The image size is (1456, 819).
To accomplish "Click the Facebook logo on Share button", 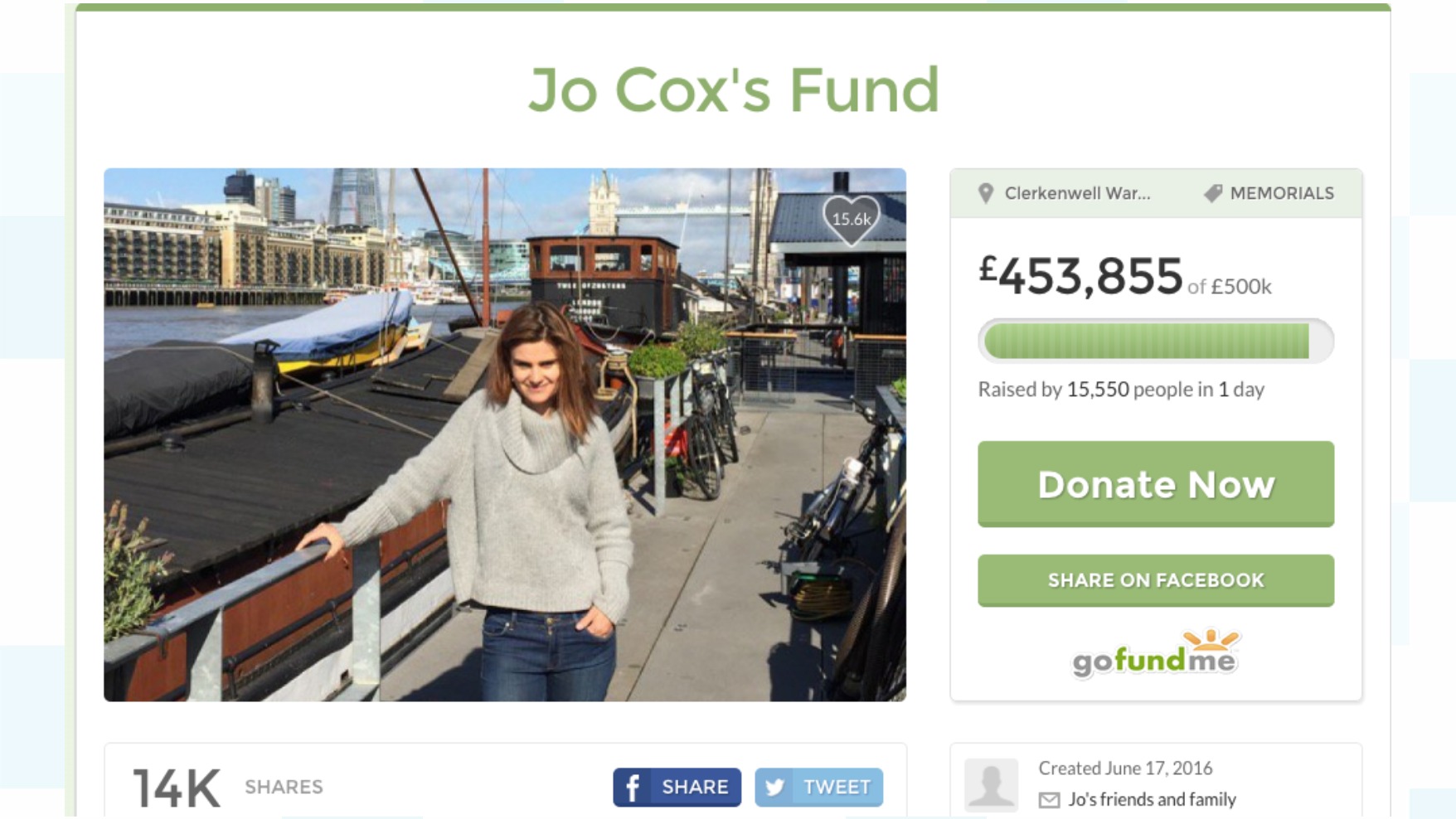I will (x=632, y=787).
